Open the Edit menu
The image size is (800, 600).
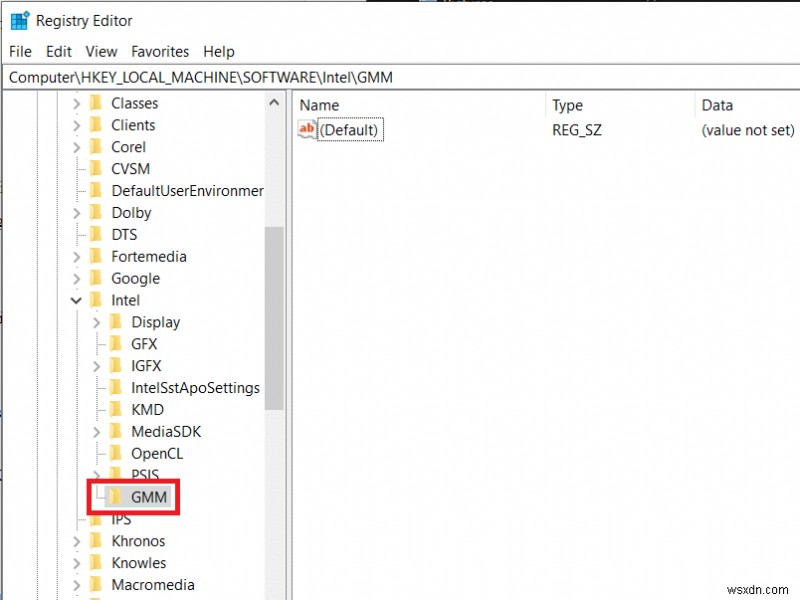59,52
